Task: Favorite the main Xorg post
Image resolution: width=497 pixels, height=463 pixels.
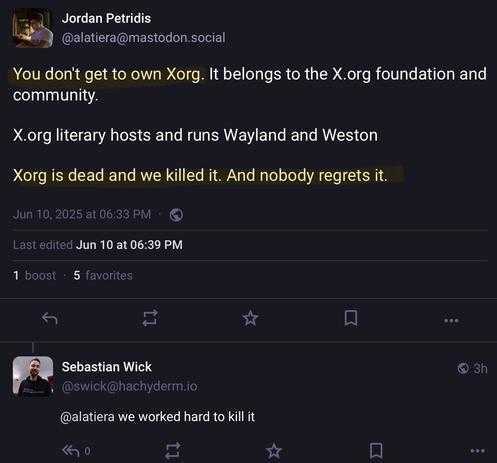Action: [250, 318]
